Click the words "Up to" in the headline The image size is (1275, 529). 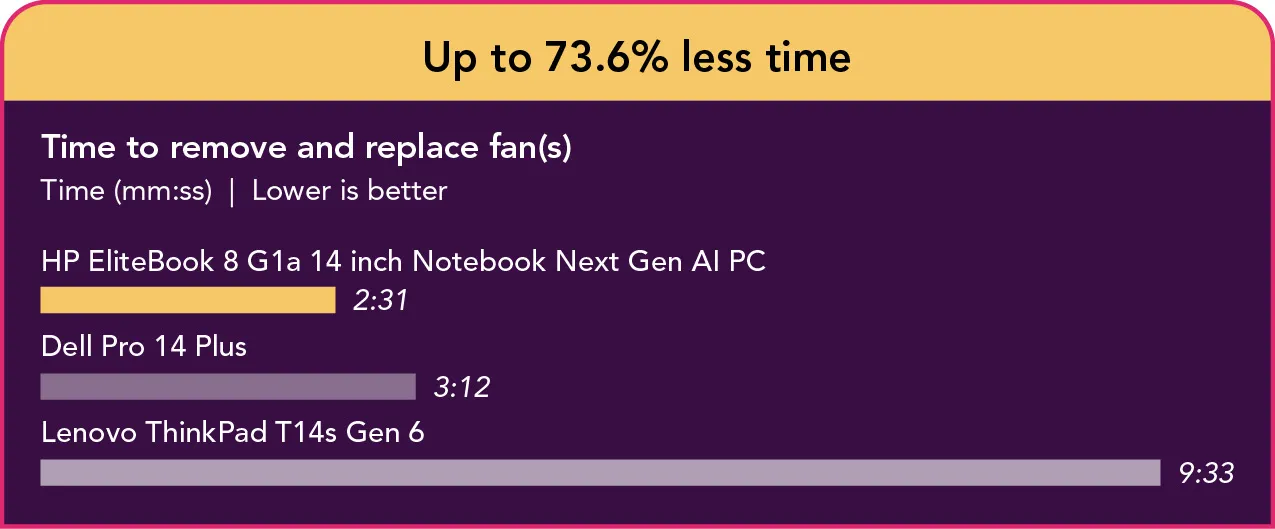point(476,58)
